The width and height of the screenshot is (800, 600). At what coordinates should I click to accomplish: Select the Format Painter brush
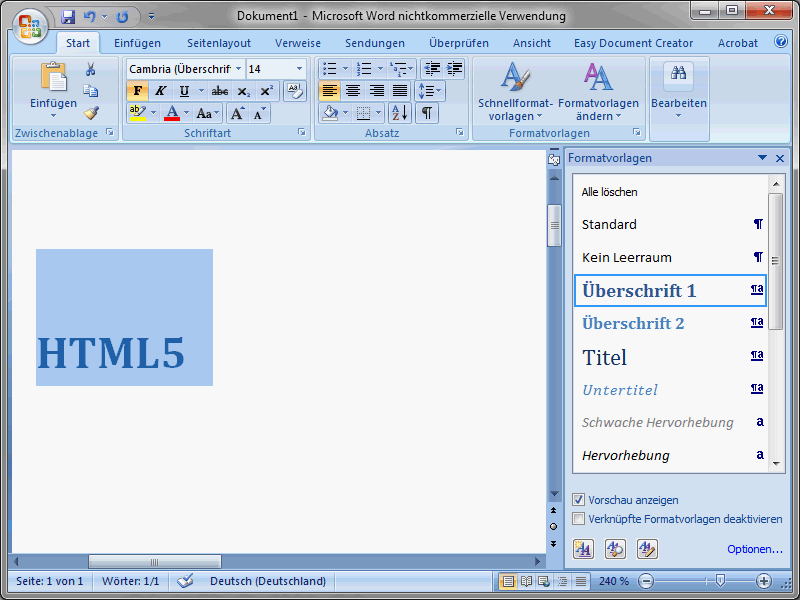click(x=91, y=112)
